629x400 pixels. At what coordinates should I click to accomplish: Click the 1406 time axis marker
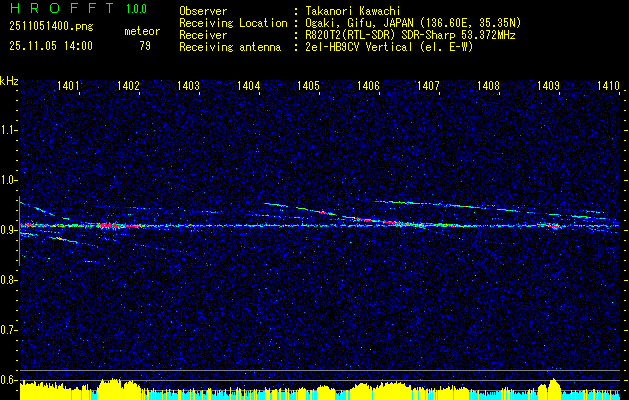click(368, 85)
